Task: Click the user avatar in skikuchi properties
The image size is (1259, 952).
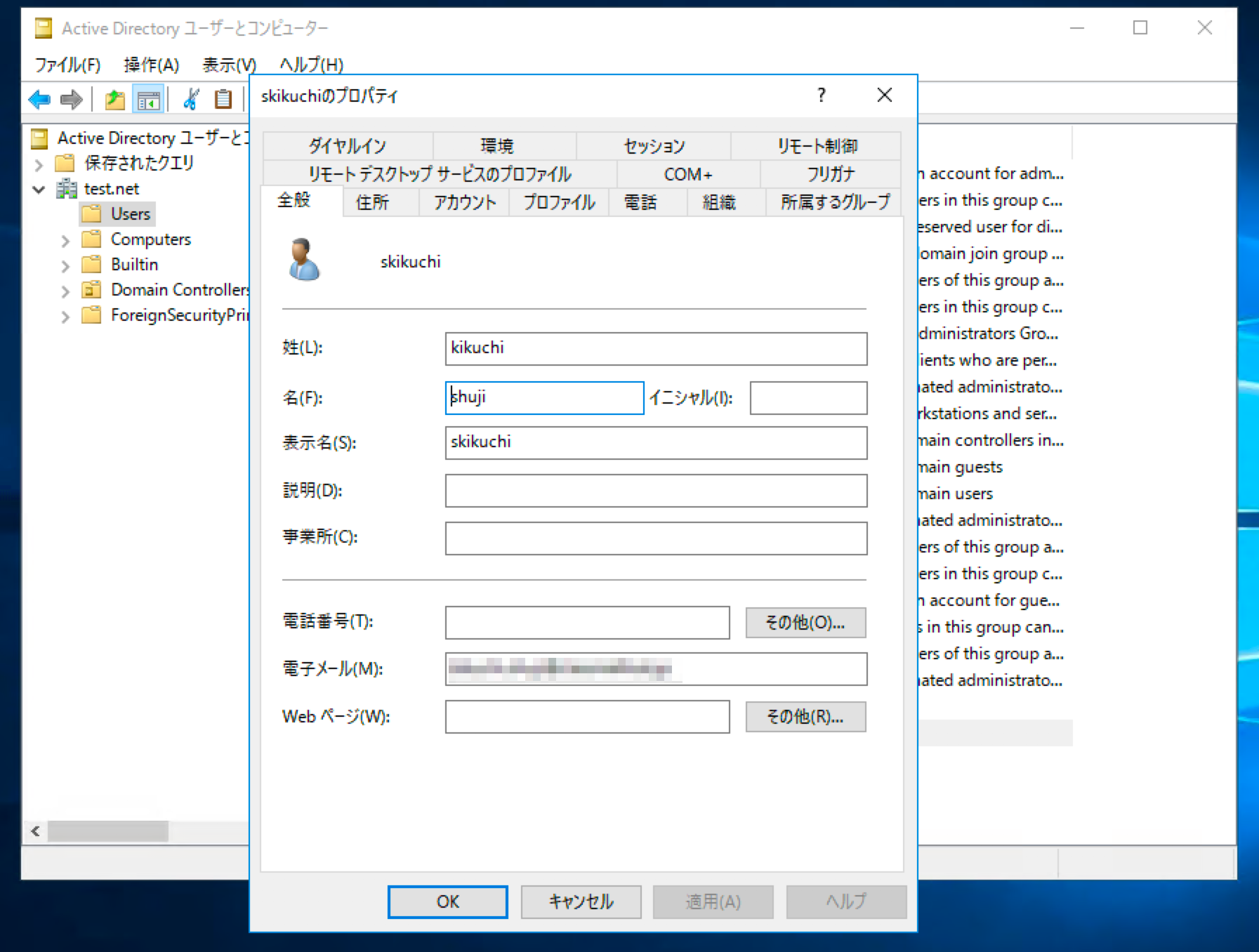Action: [x=303, y=260]
